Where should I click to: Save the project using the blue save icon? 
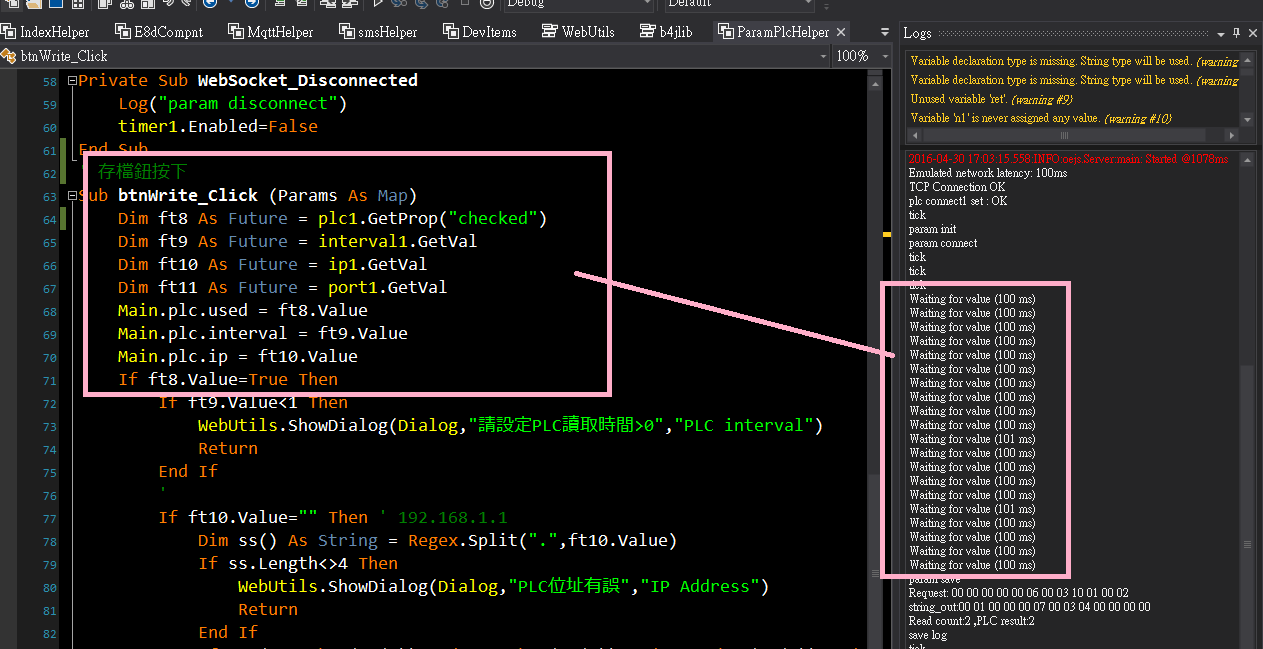55,6
